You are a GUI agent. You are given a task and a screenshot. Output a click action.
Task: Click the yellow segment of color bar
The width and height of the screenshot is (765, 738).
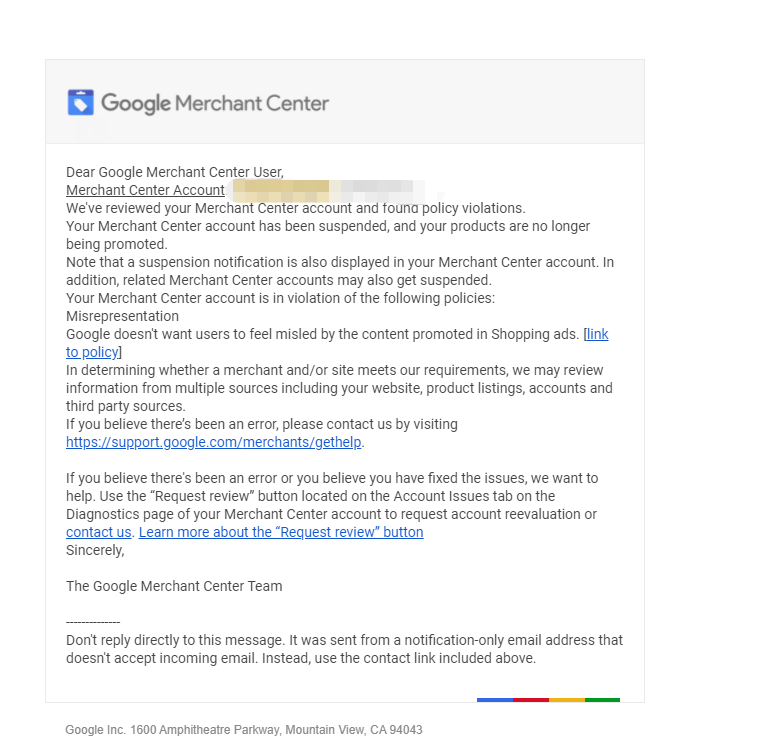(566, 700)
